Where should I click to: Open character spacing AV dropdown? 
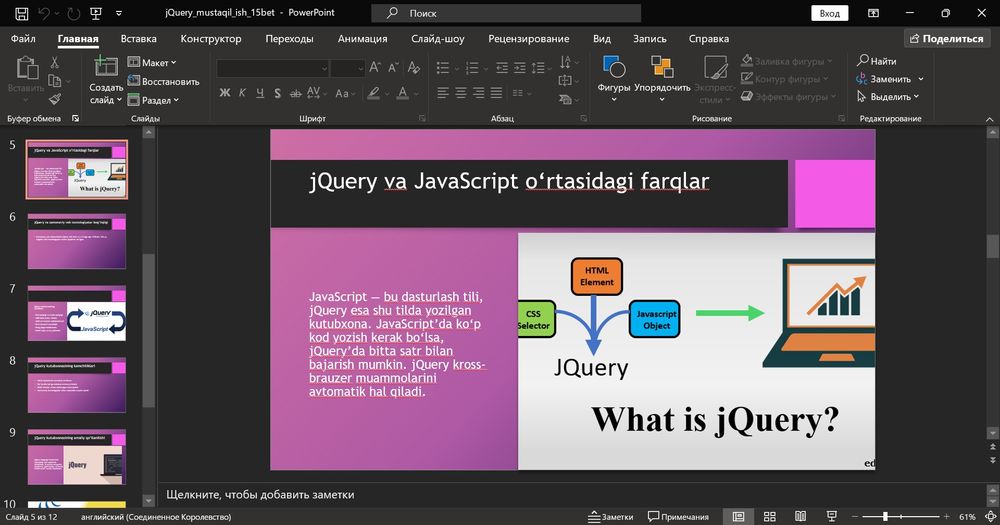(x=316, y=93)
